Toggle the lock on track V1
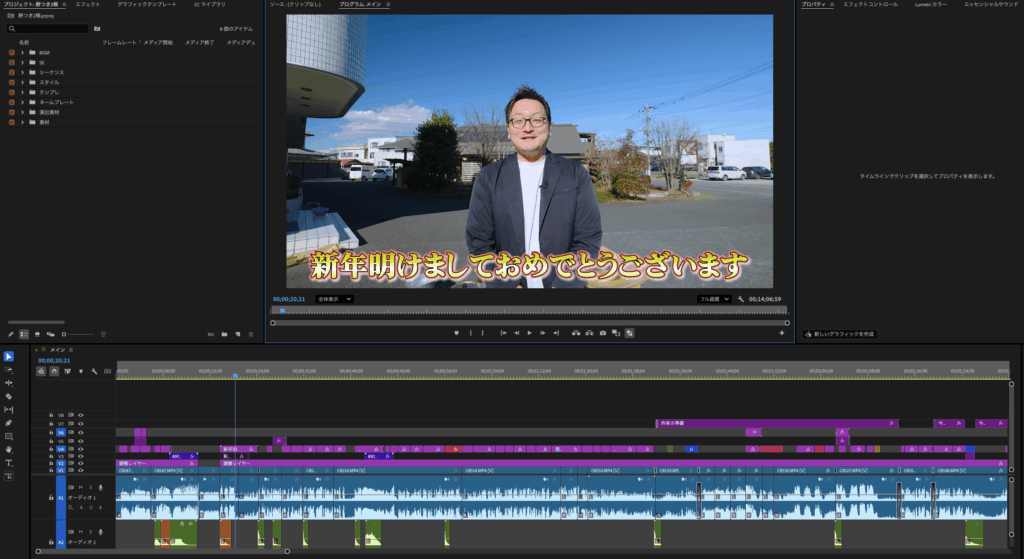The image size is (1024, 559). click(50, 469)
